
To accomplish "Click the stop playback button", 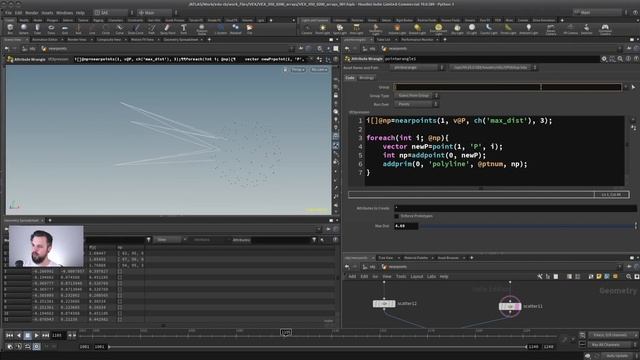I will pyautogui.click(x=27, y=335).
